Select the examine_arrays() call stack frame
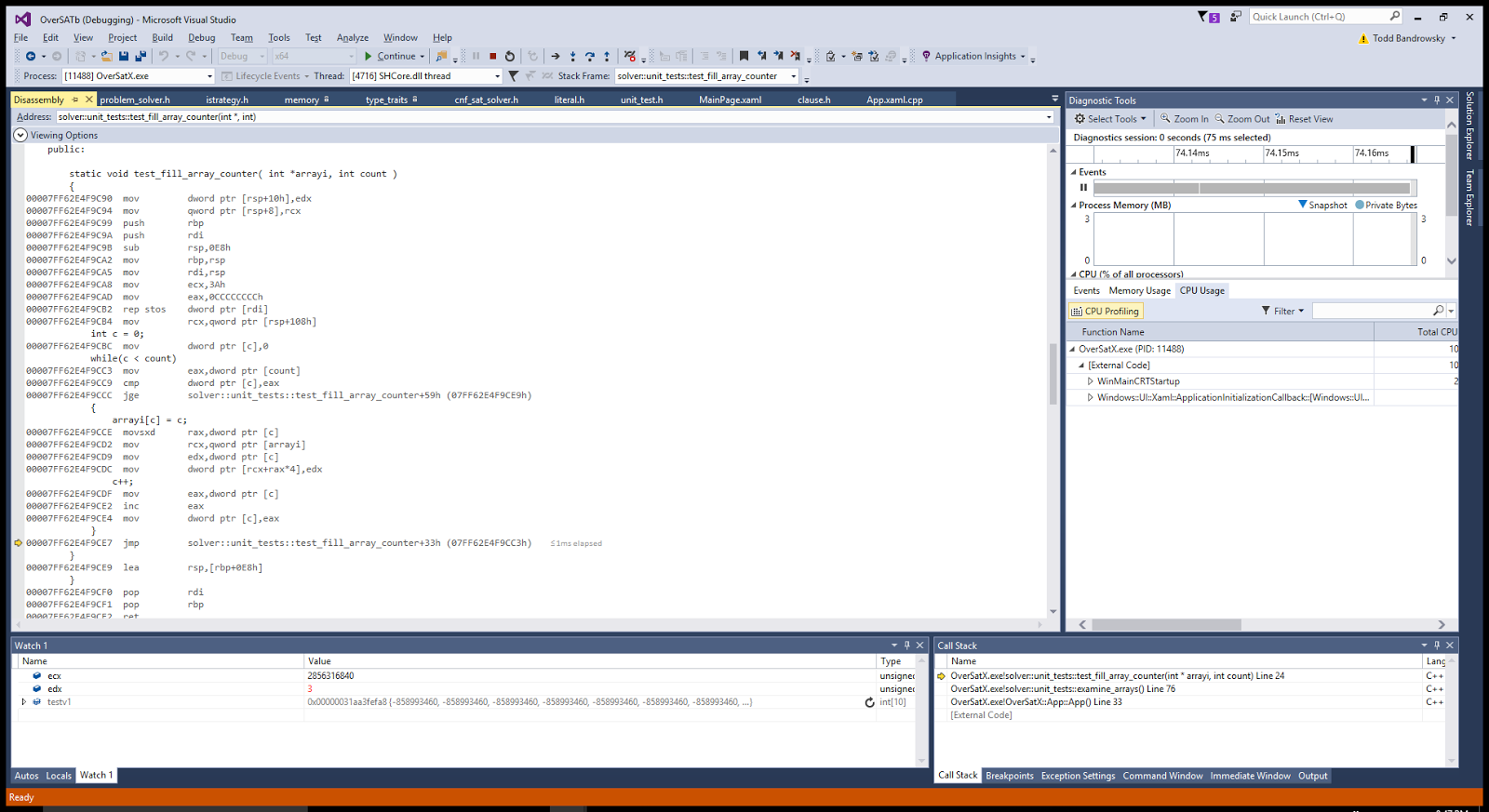Viewport: 1489px width, 812px height. point(1062,689)
